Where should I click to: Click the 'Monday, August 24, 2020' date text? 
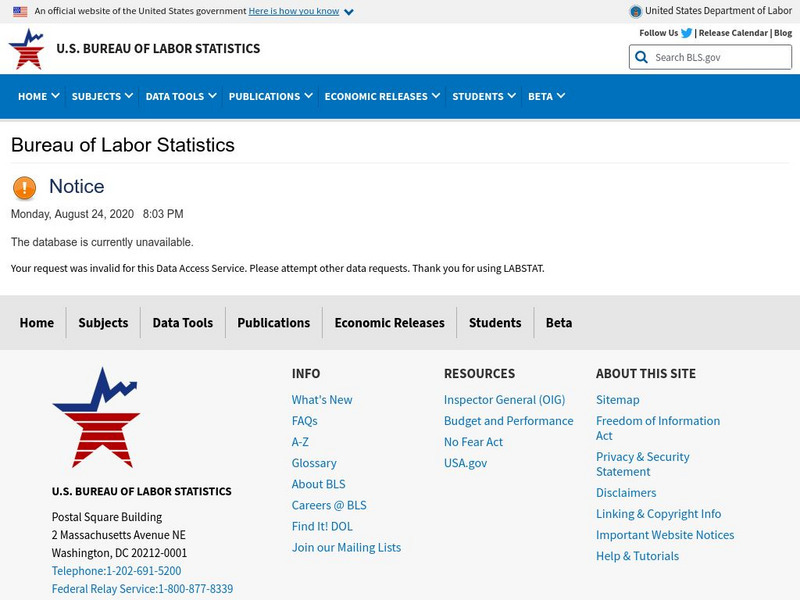click(72, 214)
